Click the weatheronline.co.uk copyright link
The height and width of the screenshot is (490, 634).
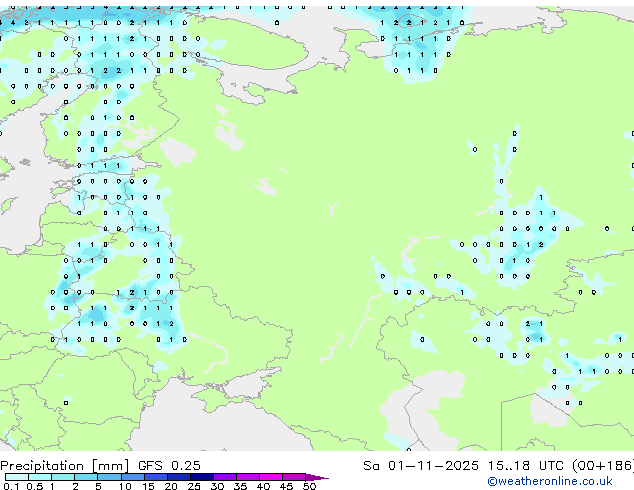click(x=550, y=481)
